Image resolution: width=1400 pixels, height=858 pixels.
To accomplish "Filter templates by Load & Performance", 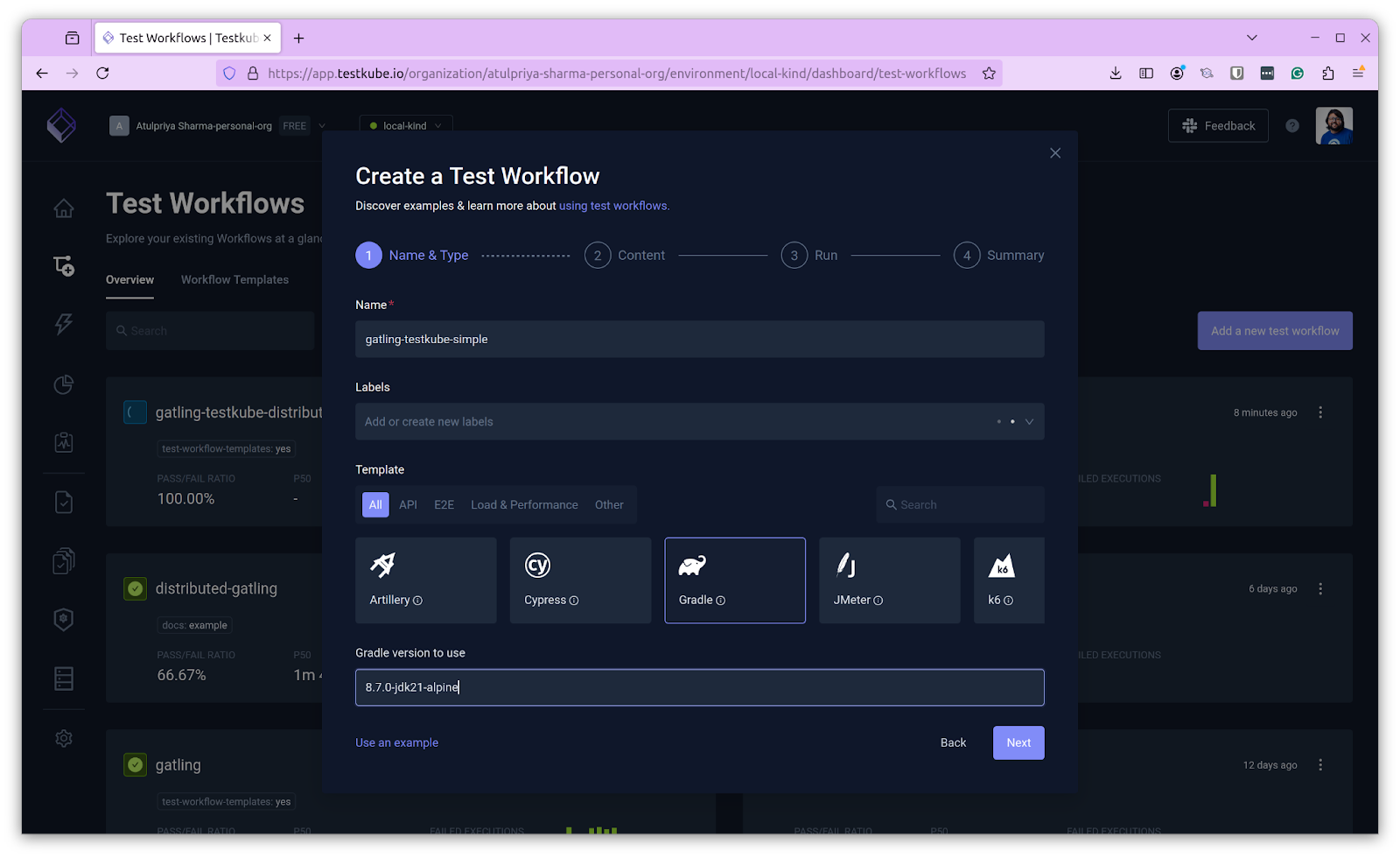I will point(524,505).
